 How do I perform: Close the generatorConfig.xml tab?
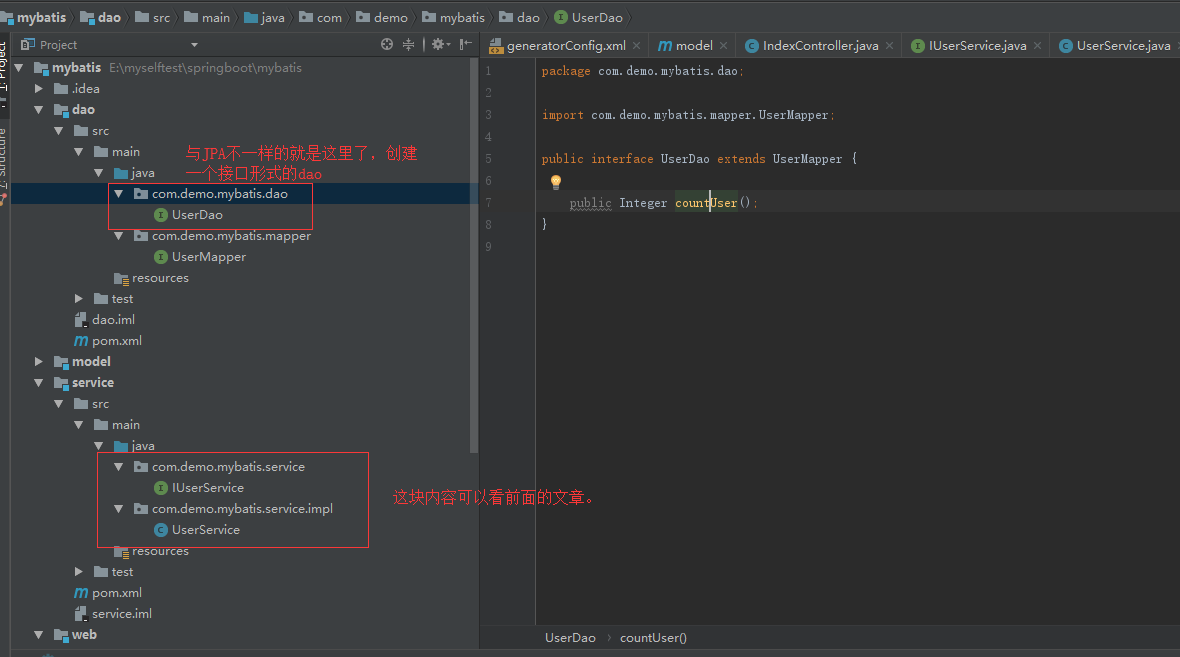[637, 46]
